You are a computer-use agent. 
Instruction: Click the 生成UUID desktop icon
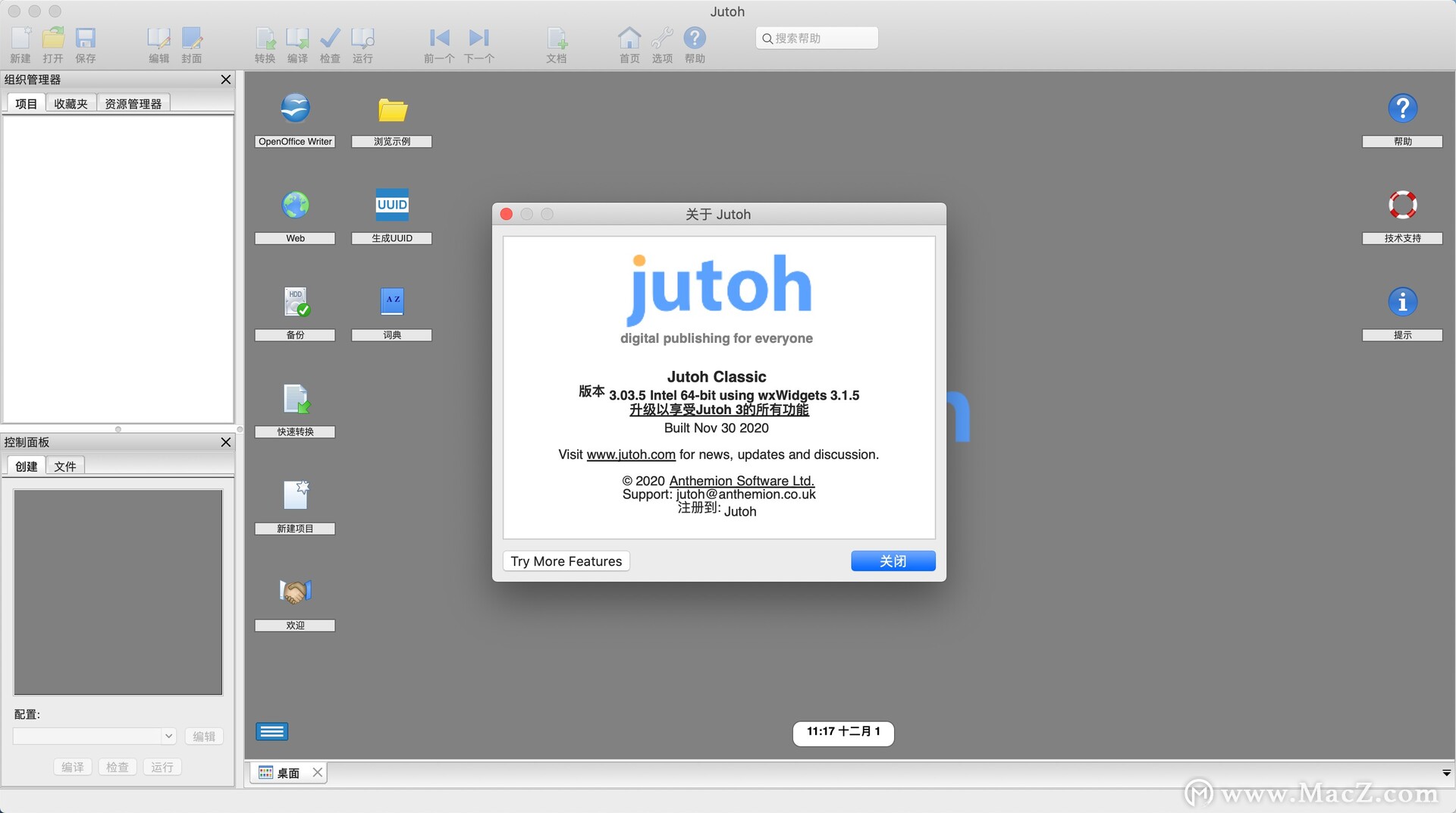[392, 205]
